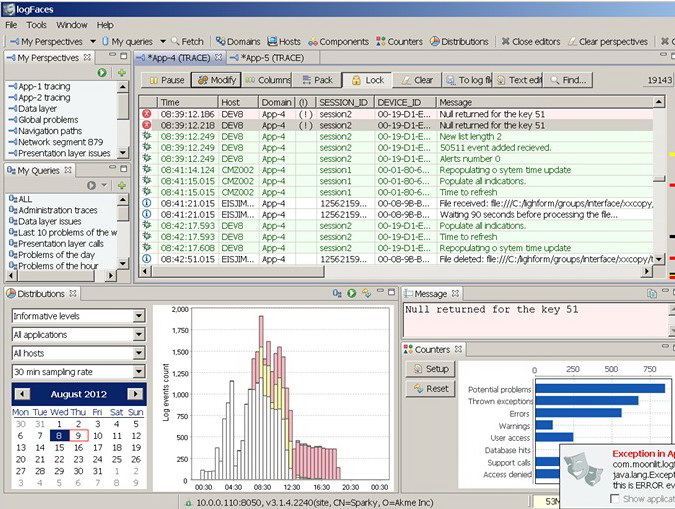
Task: Click Close editors in the toolbar
Action: 530,42
